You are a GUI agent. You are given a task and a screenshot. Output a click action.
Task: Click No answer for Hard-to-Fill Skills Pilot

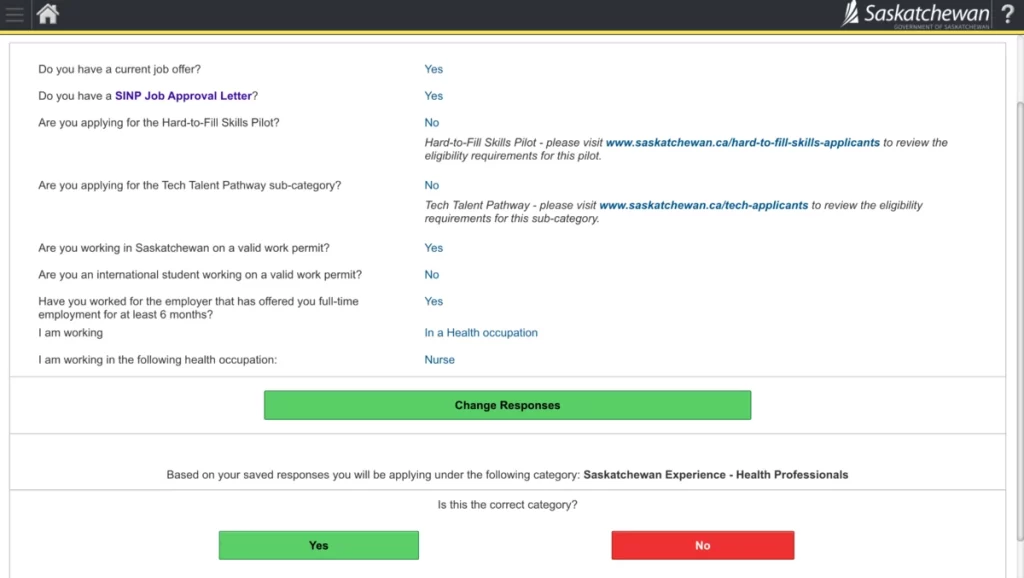[431, 123]
